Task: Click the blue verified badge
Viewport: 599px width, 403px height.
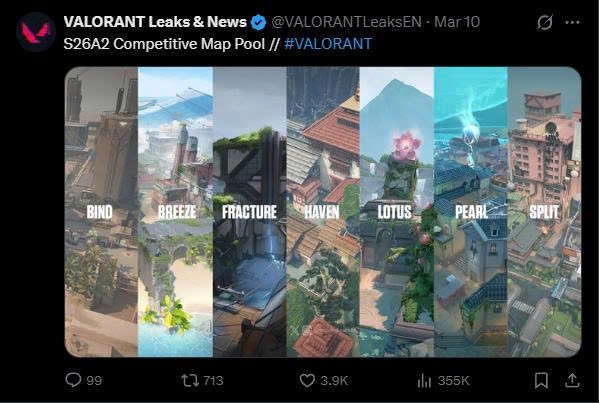Action: click(259, 22)
